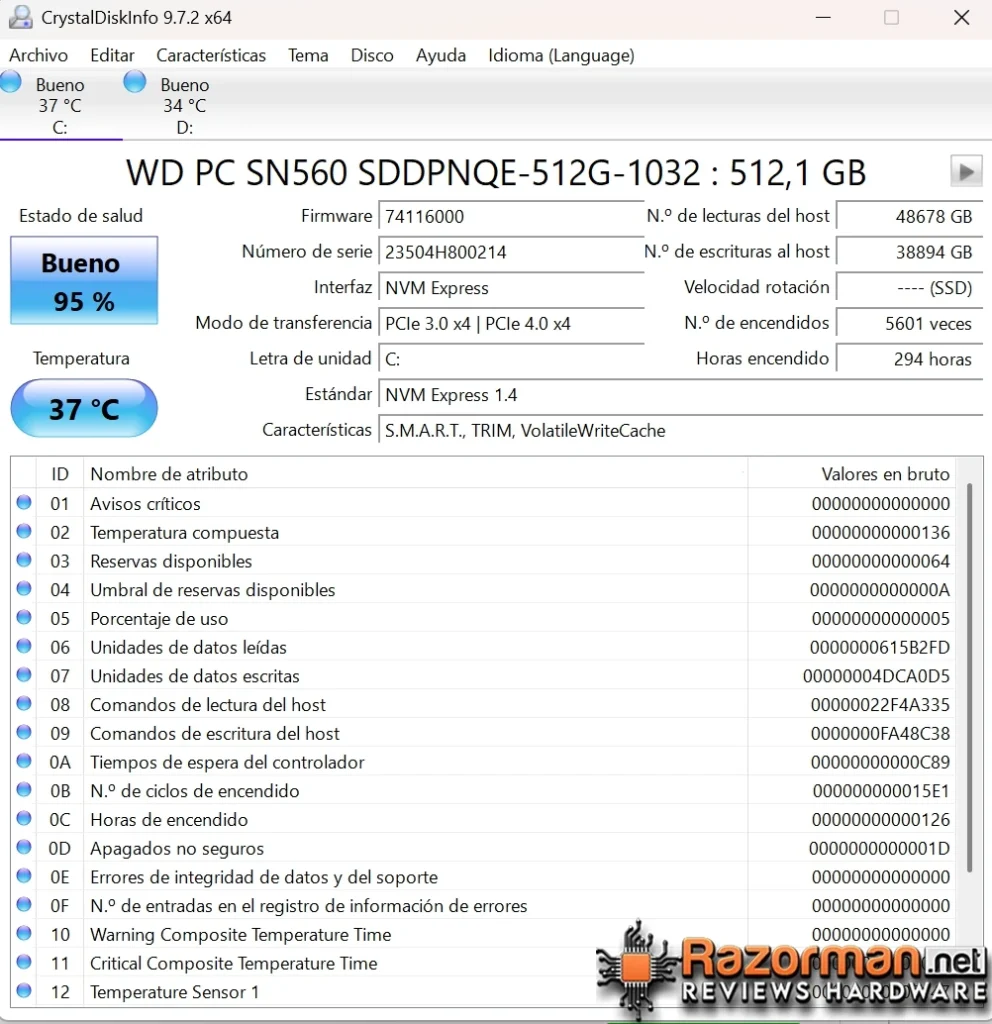This screenshot has width=992, height=1024.
Task: Open the Archivo menu
Action: click(x=39, y=56)
